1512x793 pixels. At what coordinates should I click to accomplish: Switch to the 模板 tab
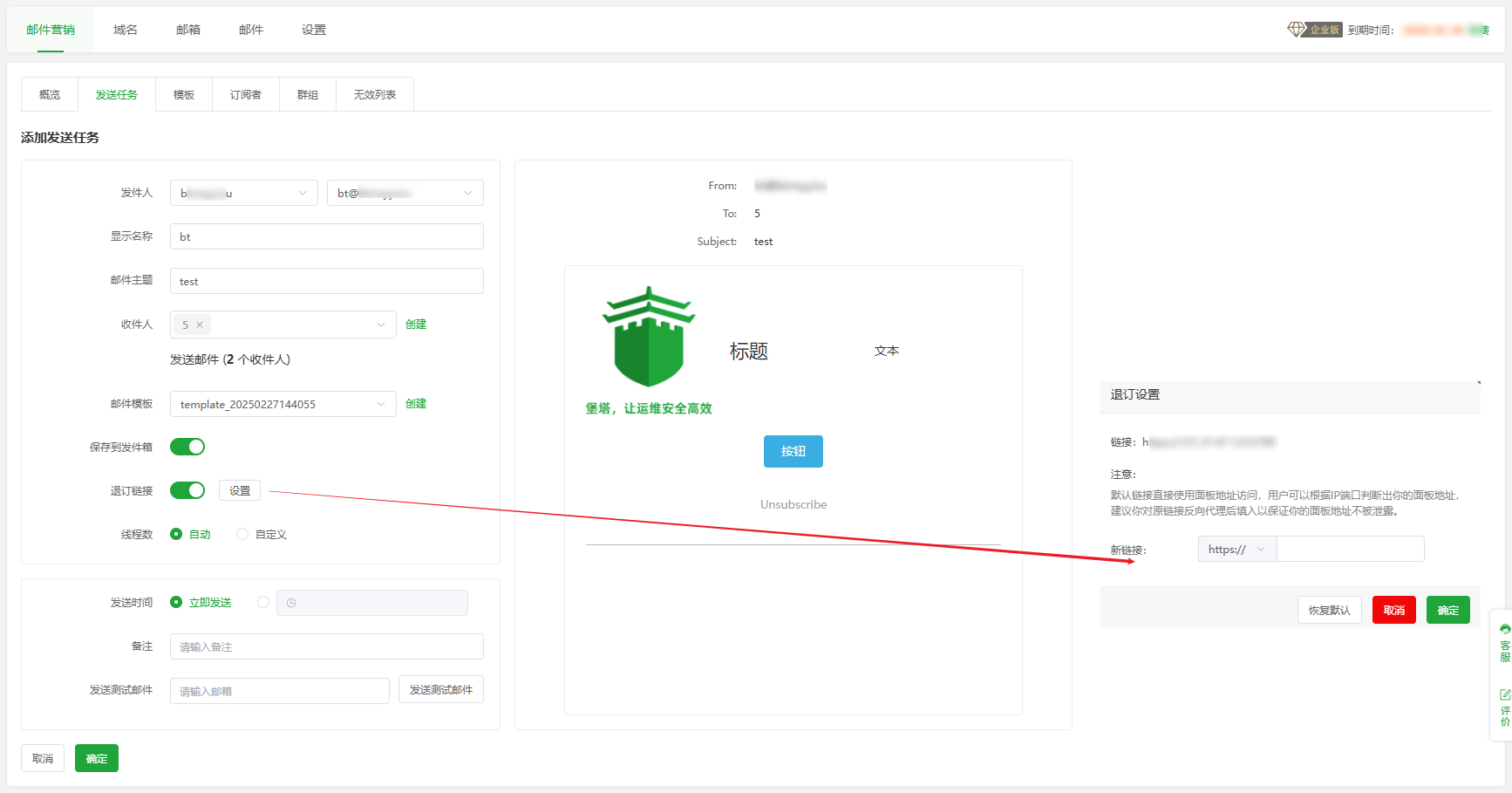(184, 94)
